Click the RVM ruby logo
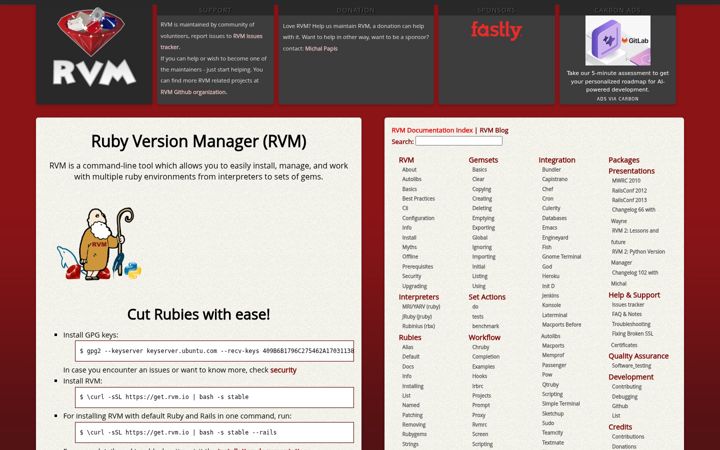The width and height of the screenshot is (720, 450). [x=94, y=48]
